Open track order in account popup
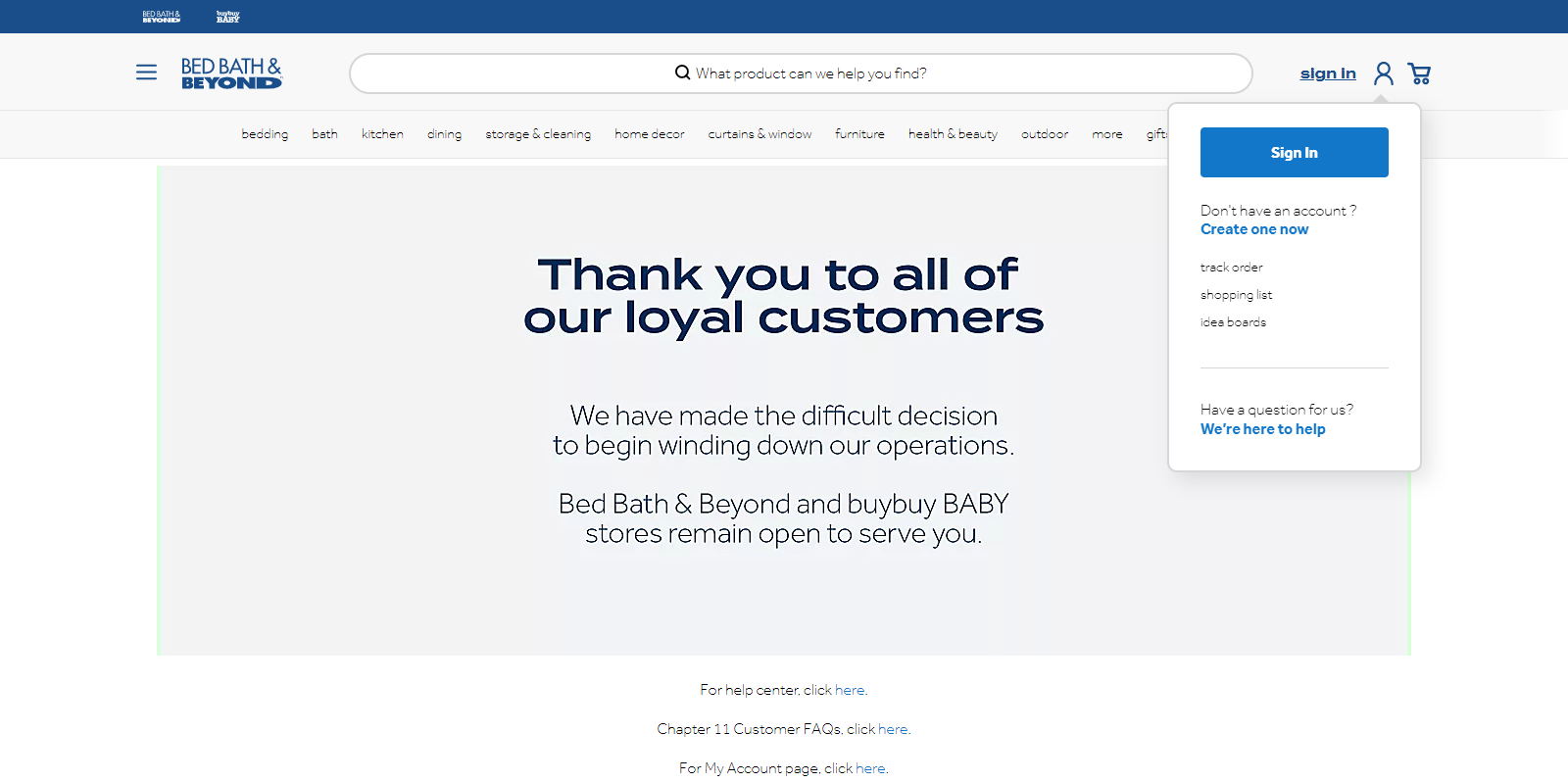Image resolution: width=1568 pixels, height=783 pixels. [x=1231, y=268]
